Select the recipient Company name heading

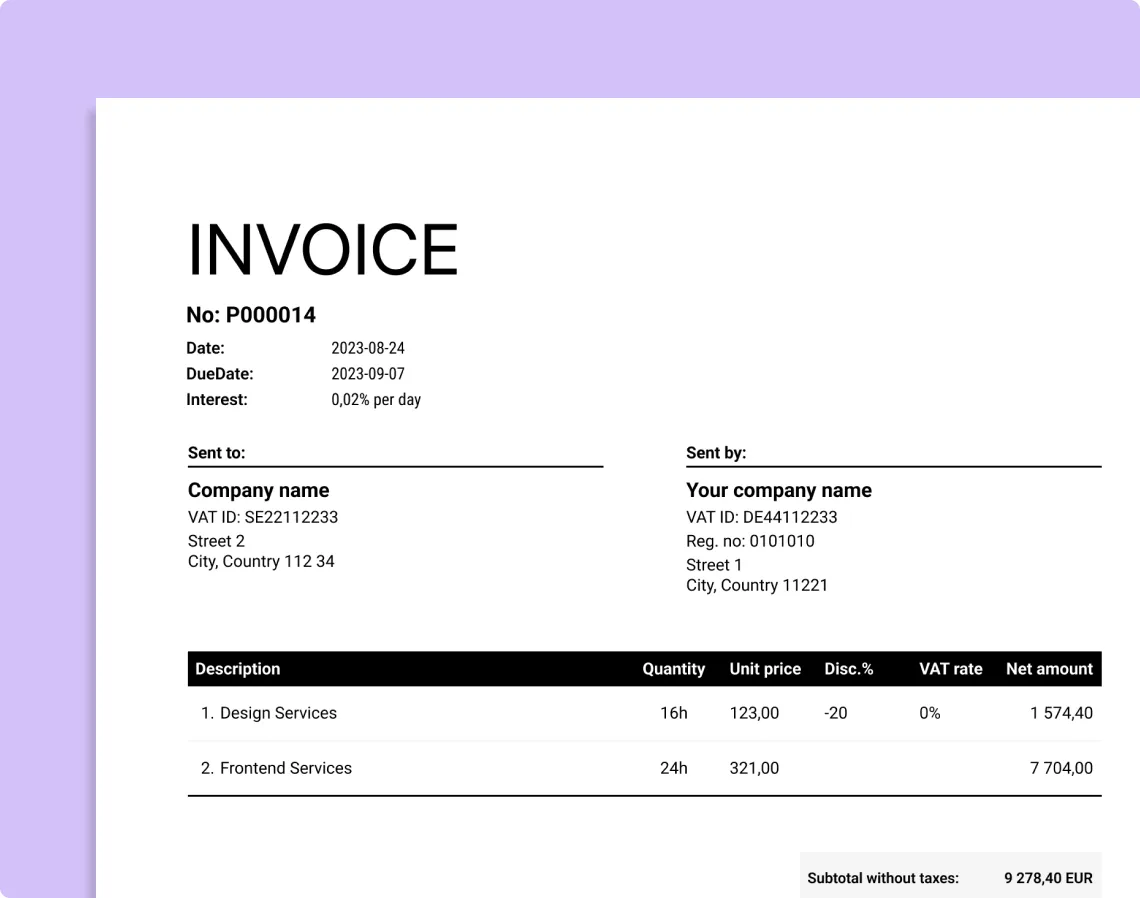pos(258,490)
